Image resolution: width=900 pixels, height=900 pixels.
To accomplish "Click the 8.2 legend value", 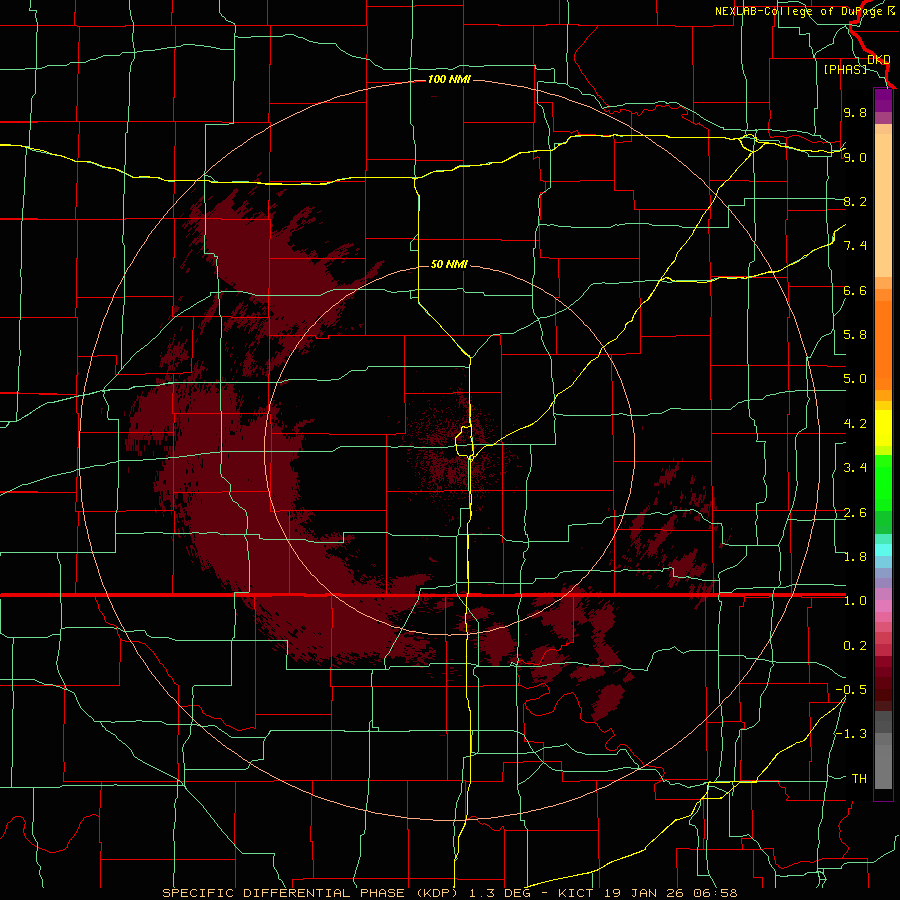I will pos(855,201).
